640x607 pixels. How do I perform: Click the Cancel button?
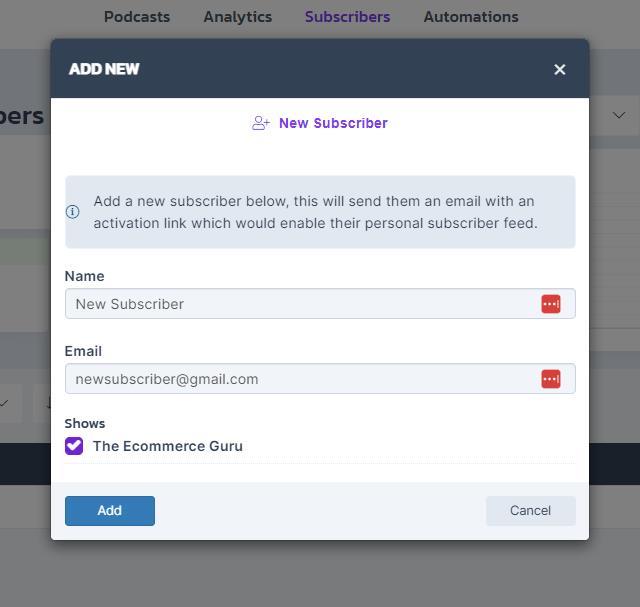point(531,511)
